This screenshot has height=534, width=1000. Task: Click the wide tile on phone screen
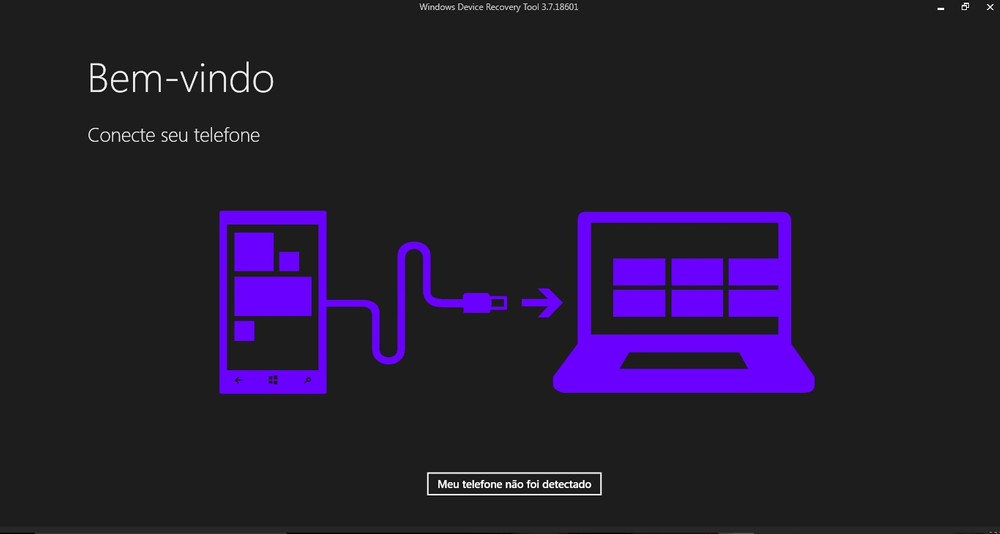[272, 296]
